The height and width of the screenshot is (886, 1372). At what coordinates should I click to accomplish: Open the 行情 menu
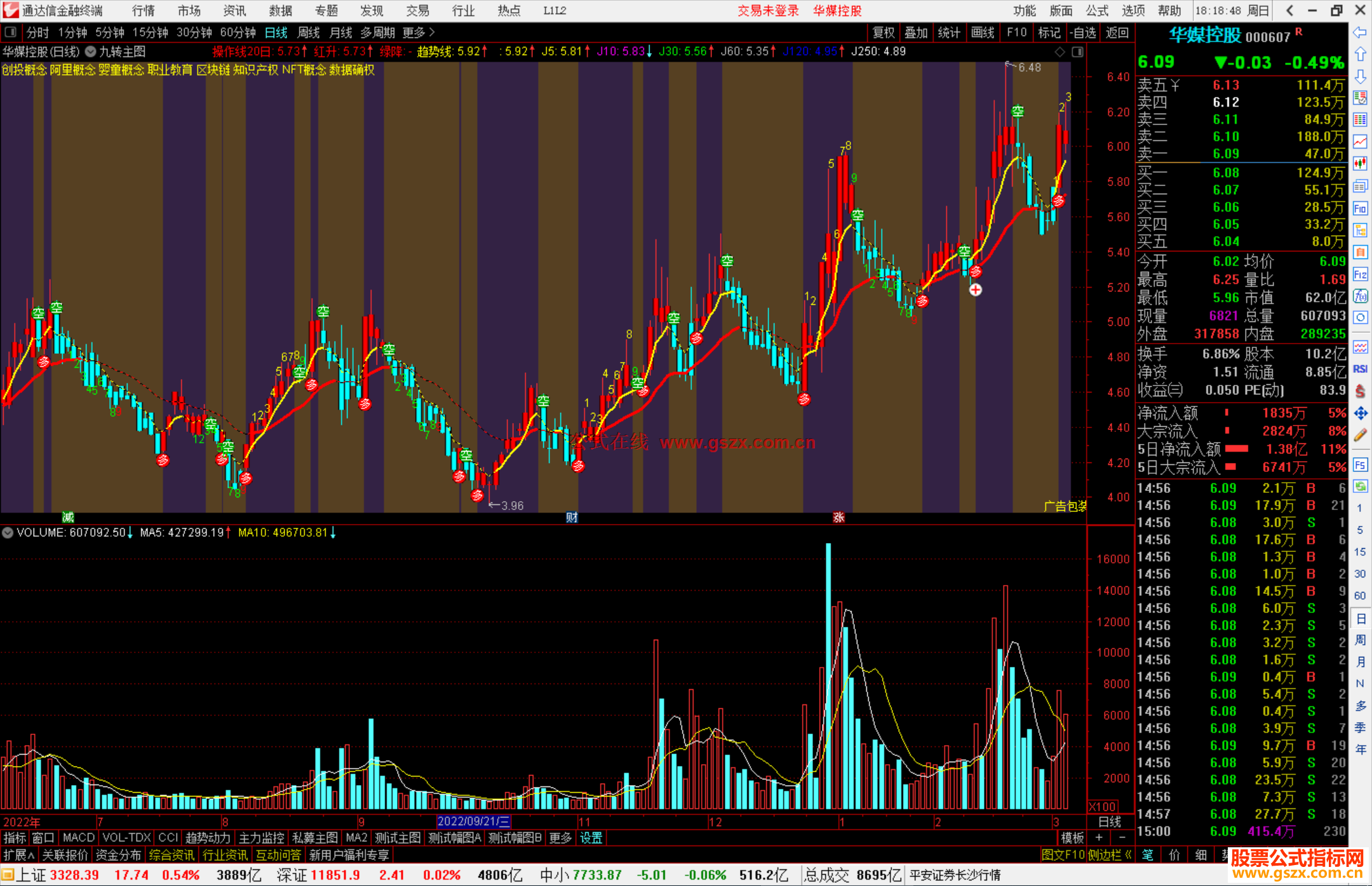[x=143, y=10]
